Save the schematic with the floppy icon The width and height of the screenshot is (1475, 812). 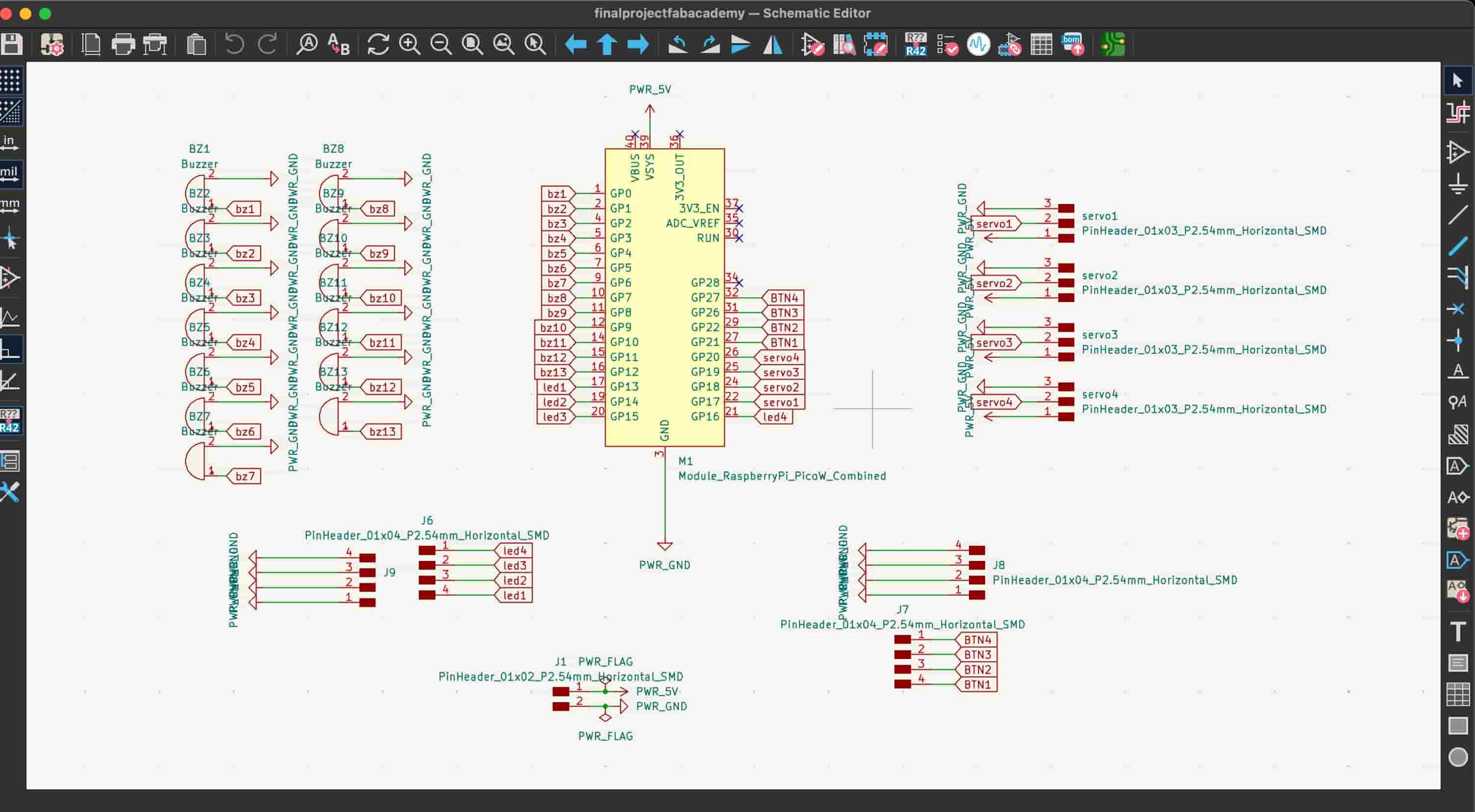[11, 44]
